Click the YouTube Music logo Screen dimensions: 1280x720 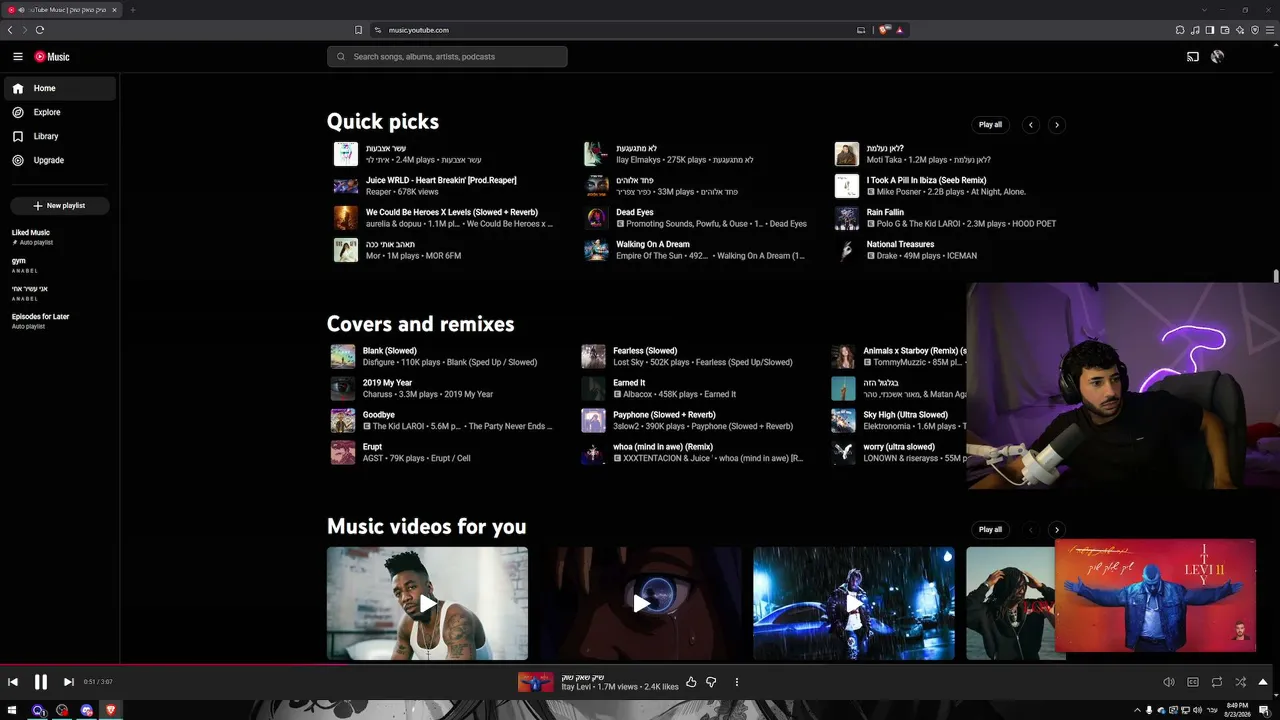point(52,57)
